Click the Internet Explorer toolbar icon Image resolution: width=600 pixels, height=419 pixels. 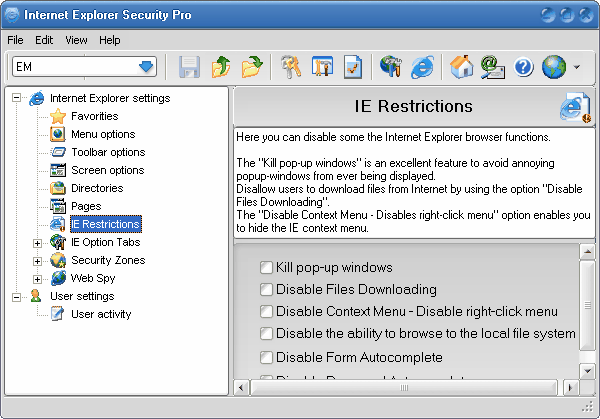[422, 67]
